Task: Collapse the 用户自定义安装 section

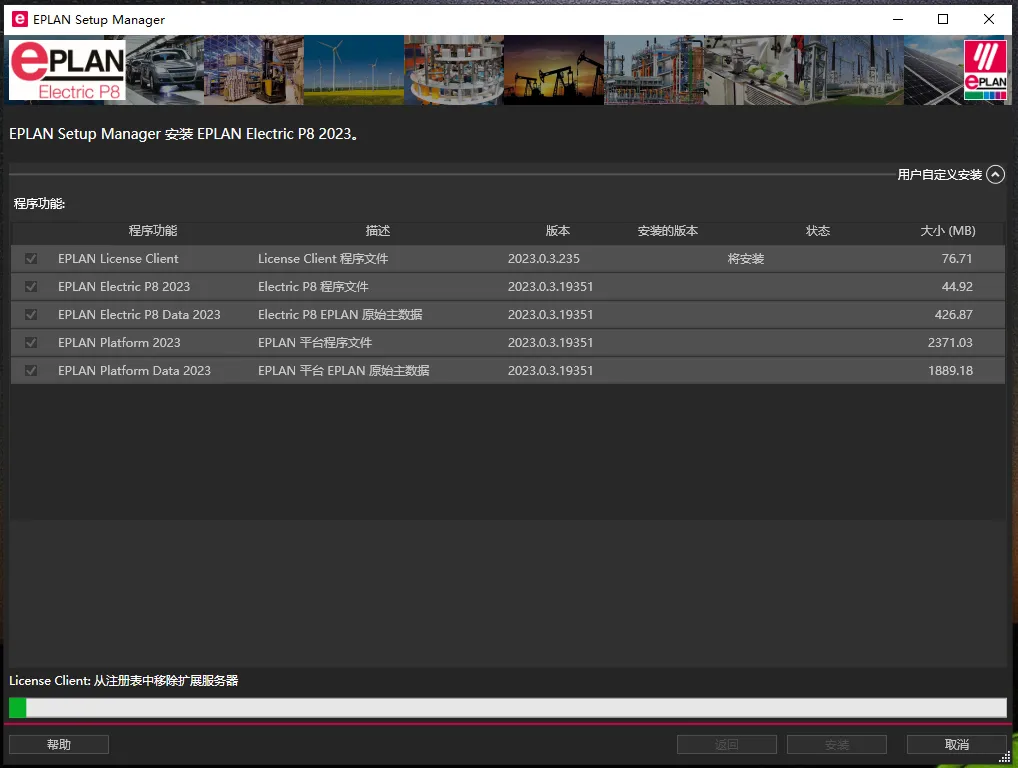Action: [995, 175]
